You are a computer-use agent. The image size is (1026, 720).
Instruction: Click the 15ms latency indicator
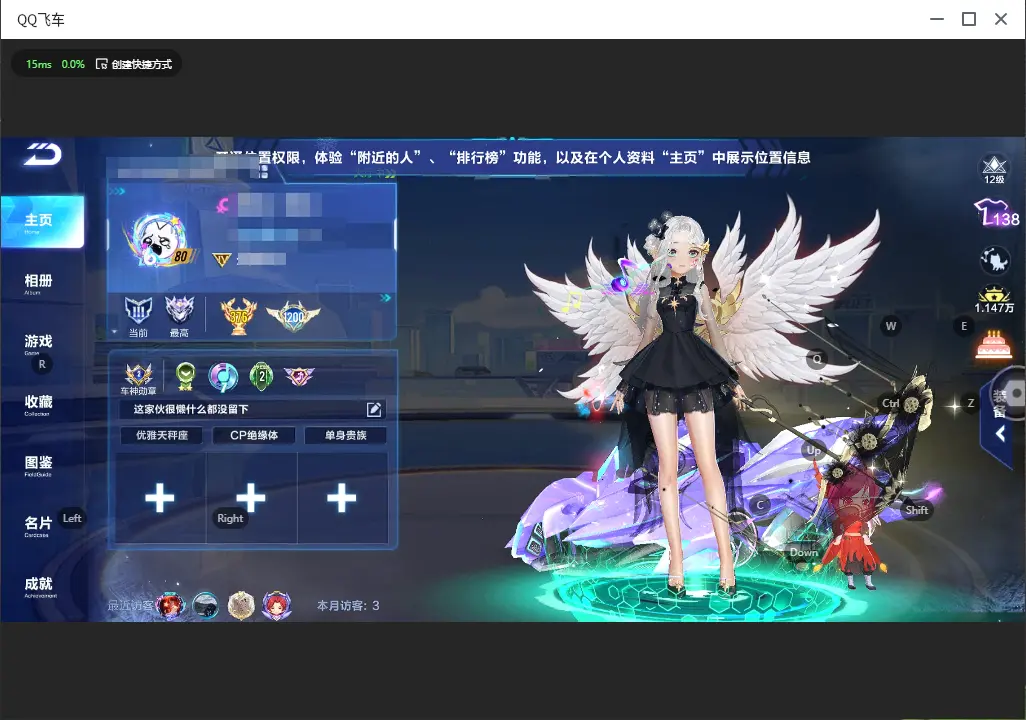tap(39, 64)
